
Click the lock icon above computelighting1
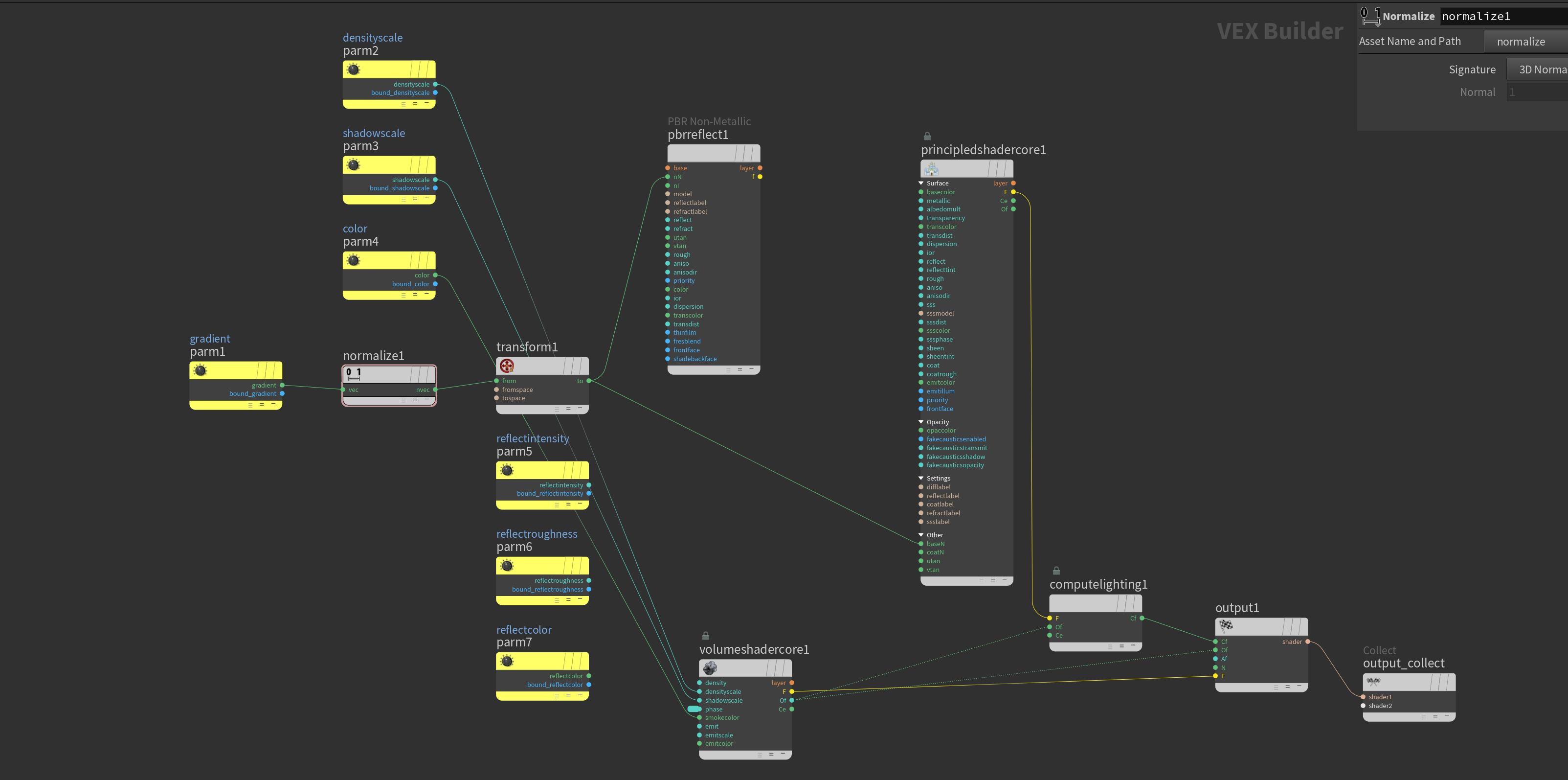(1057, 571)
